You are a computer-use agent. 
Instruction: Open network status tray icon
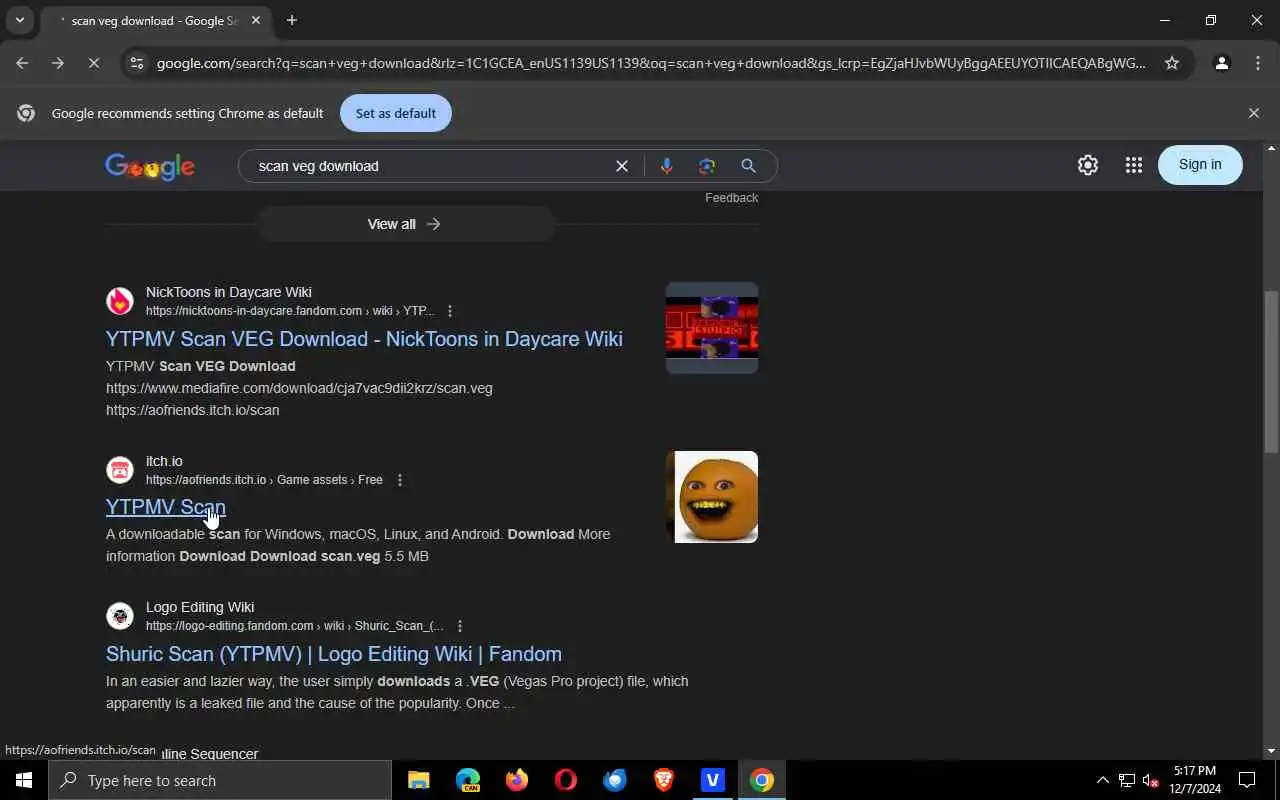pos(1127,780)
